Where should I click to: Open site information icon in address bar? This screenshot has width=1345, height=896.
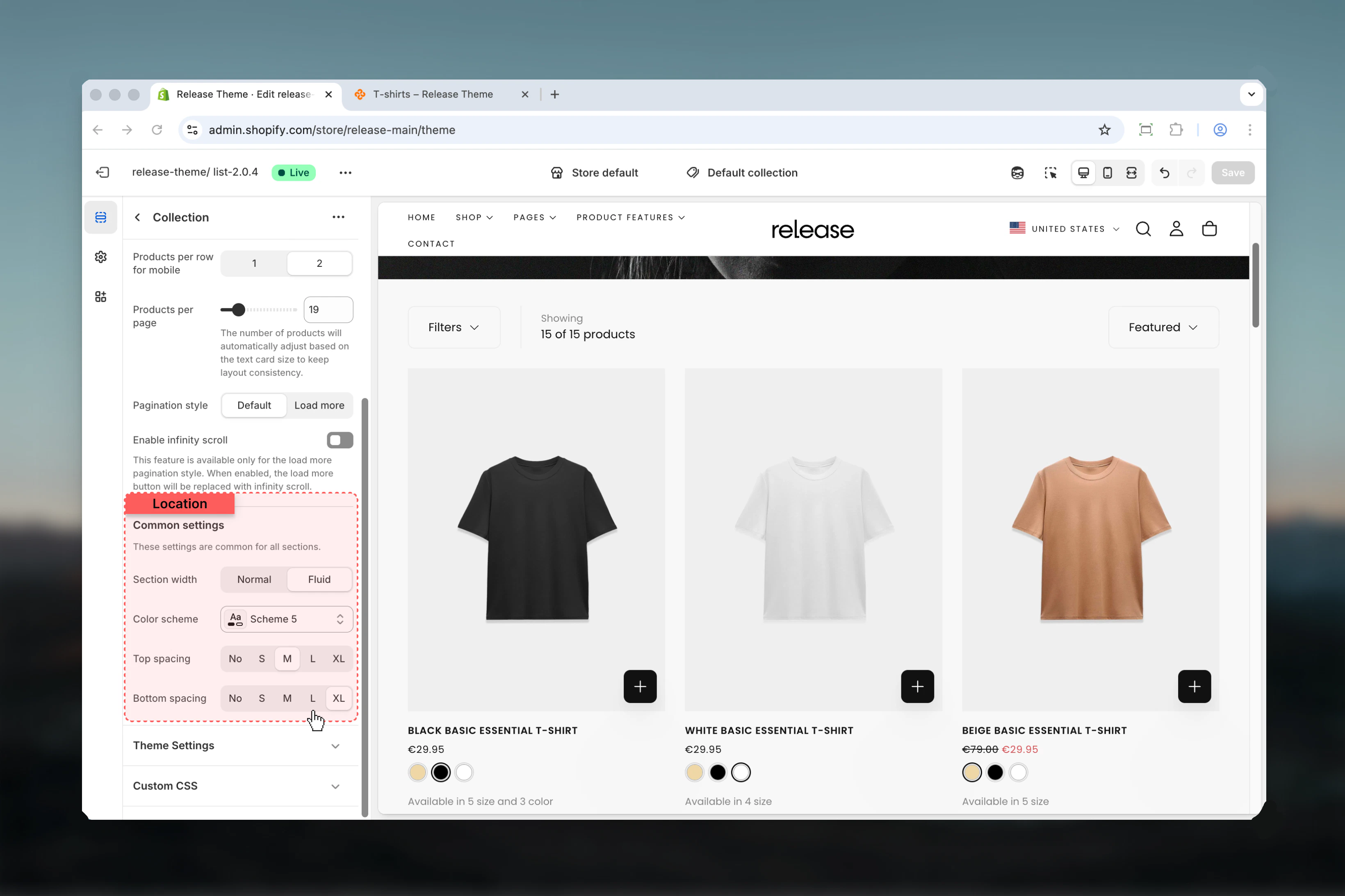coord(193,130)
